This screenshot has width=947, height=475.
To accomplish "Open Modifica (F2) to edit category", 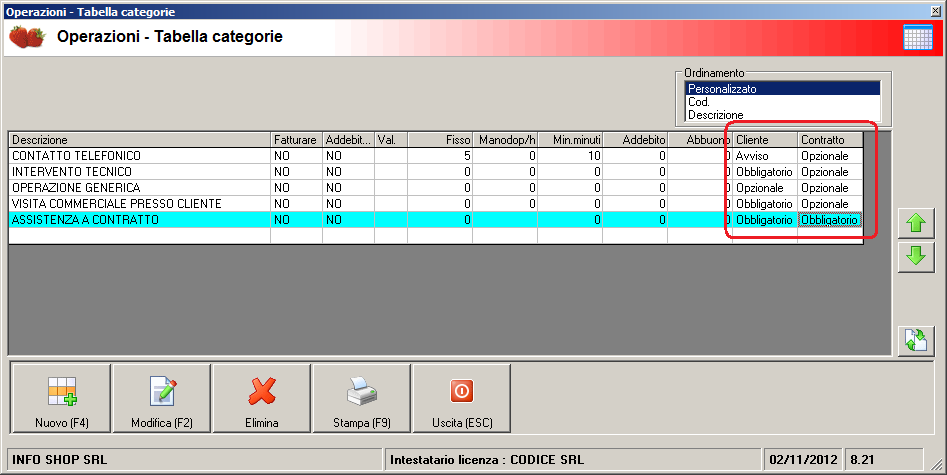I will [x=162, y=398].
